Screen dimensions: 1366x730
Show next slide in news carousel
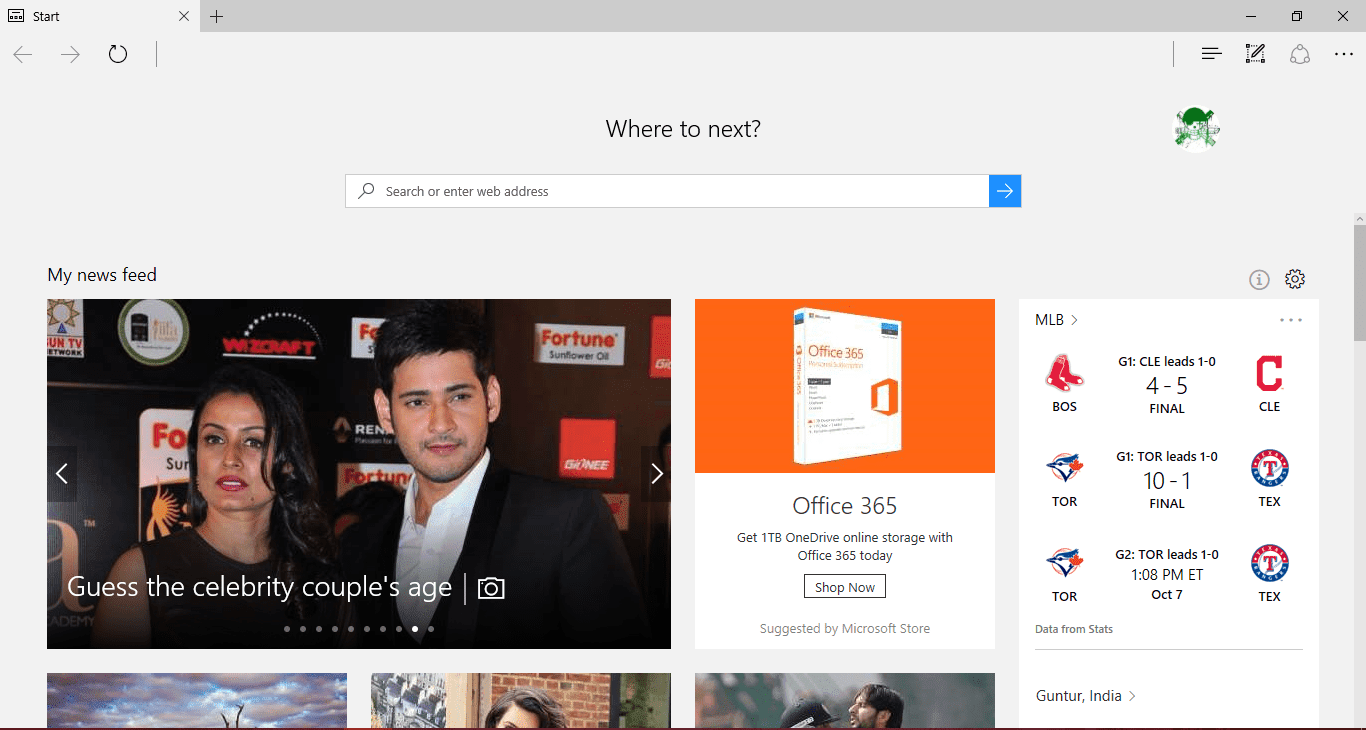pyautogui.click(x=656, y=474)
